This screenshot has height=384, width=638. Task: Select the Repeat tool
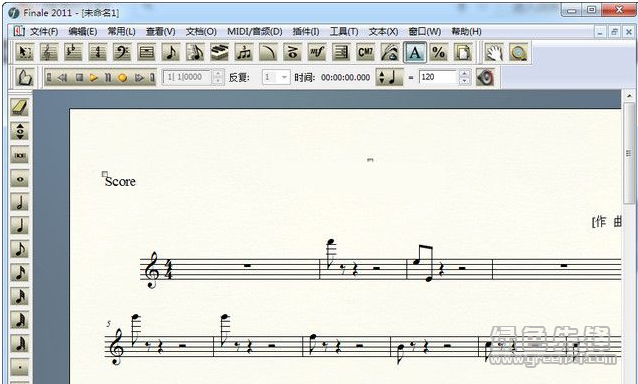341,52
